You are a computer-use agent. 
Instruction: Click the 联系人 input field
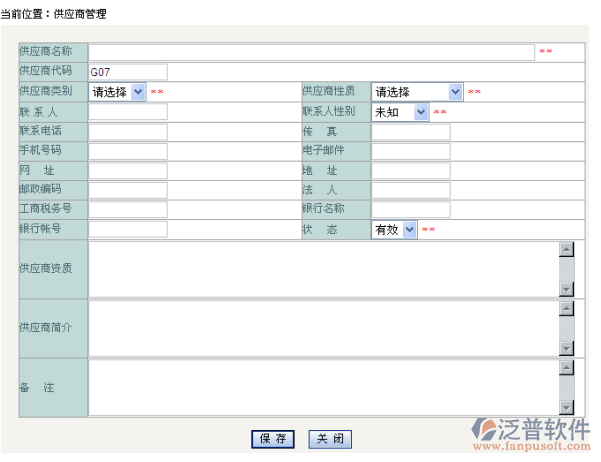point(127,112)
